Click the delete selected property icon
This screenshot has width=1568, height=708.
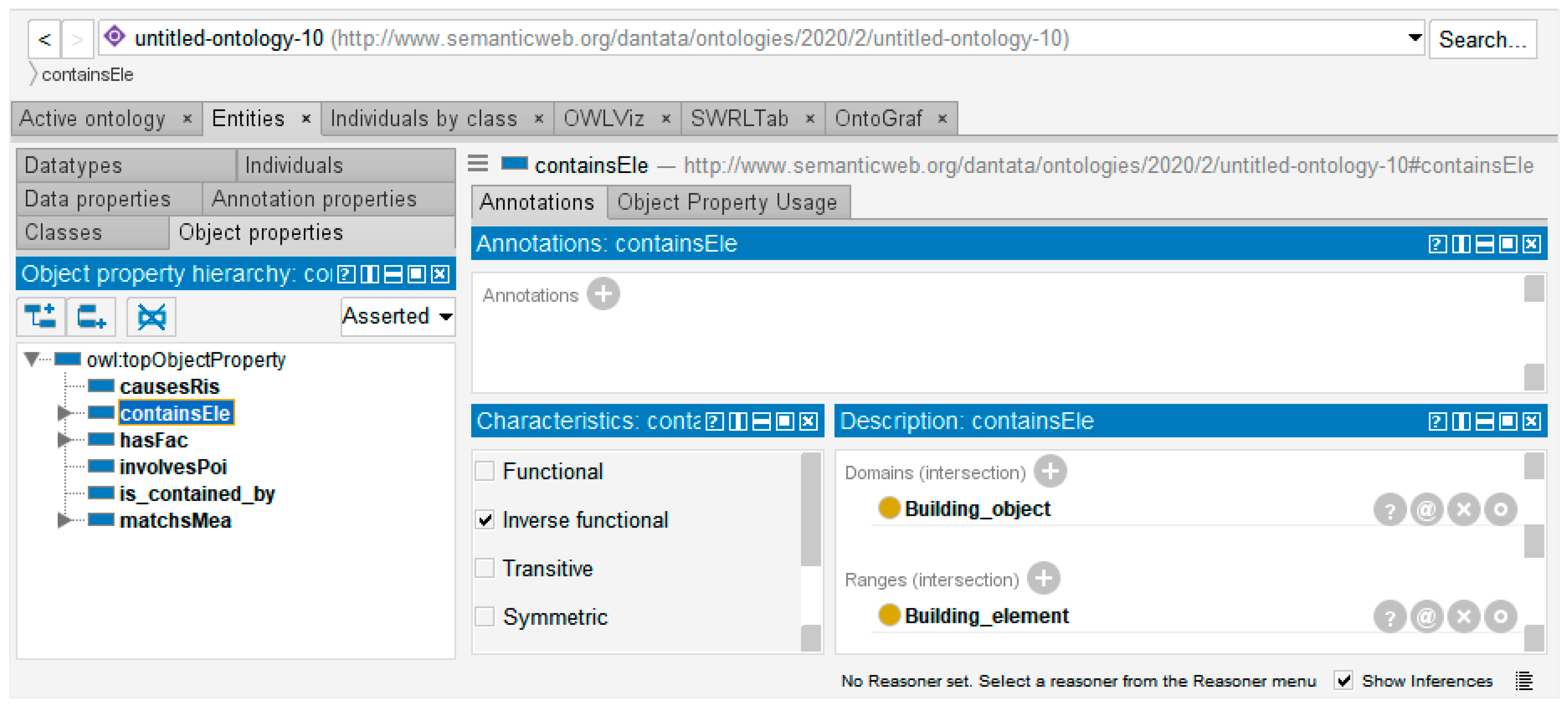click(x=151, y=316)
